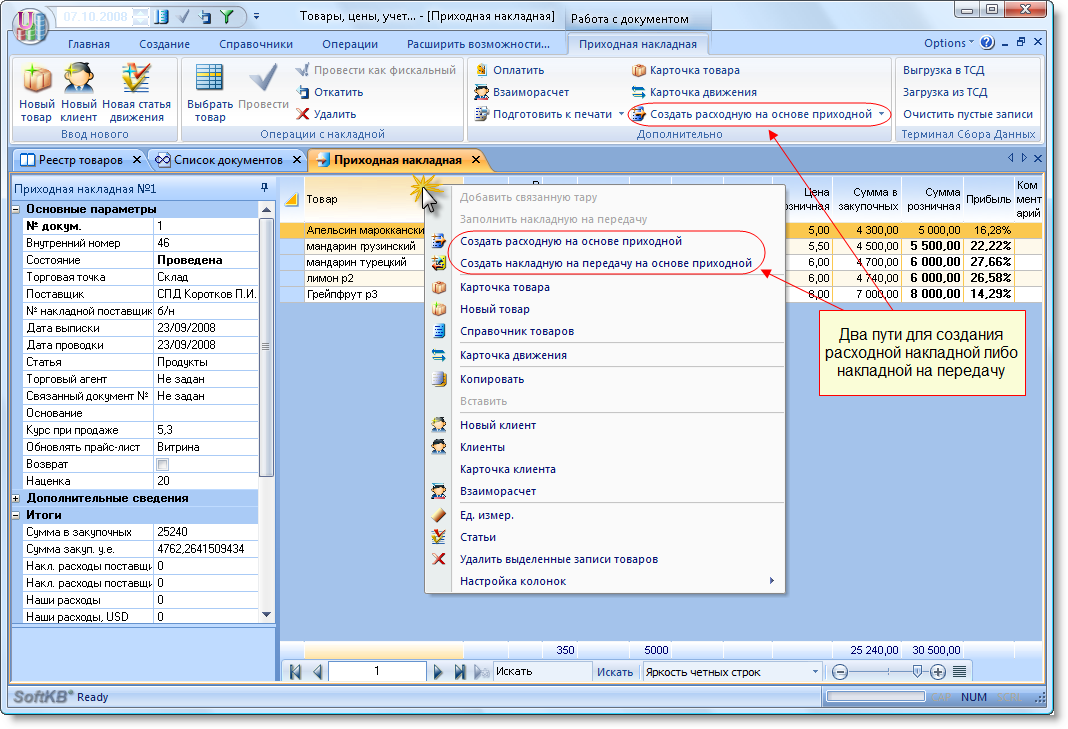Viewport: 1068px width, 729px height.
Task: Click Очистить пустые записи
Action: point(968,114)
